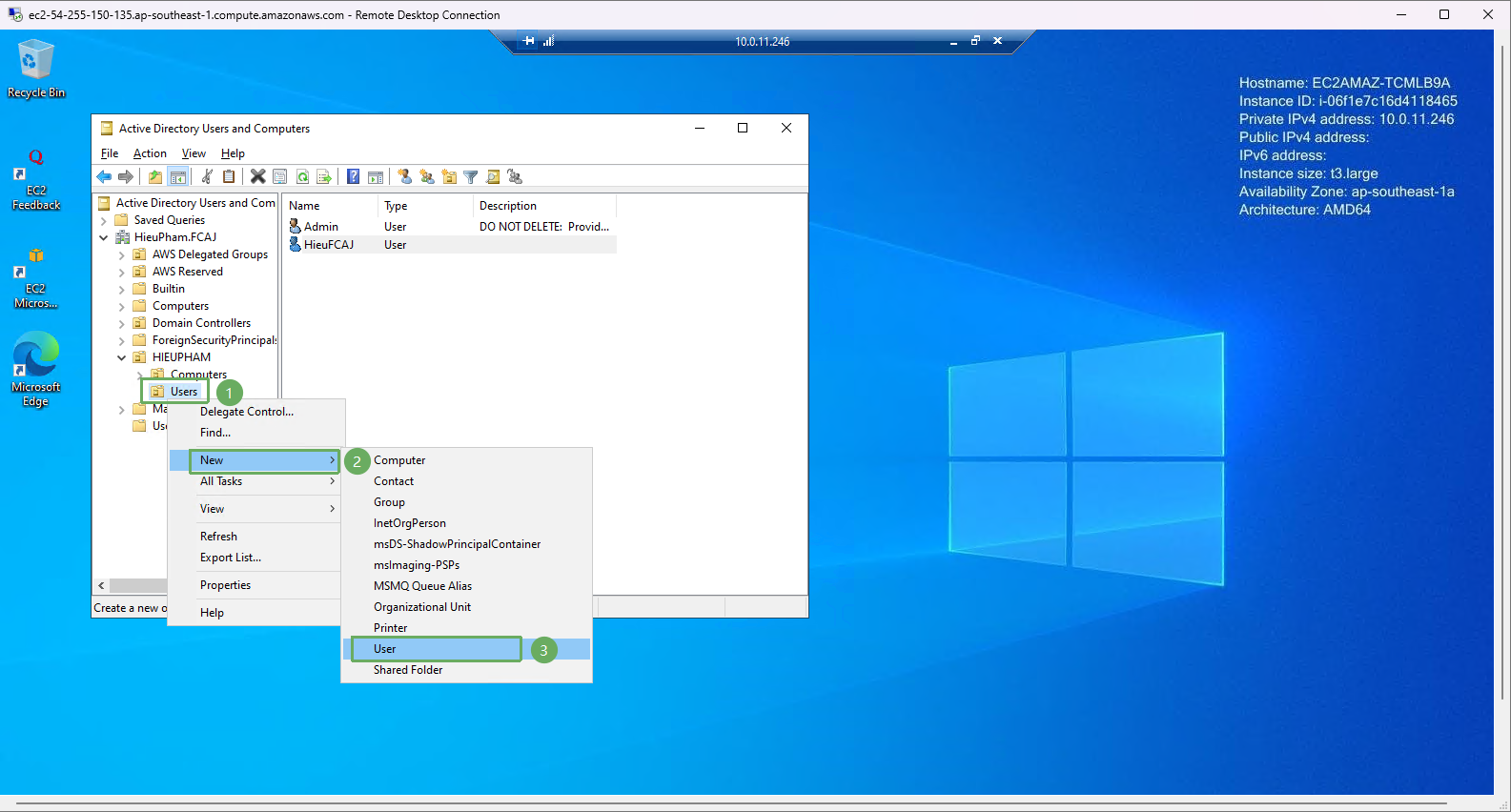Open All Tasks submenu in context menu
The width and height of the screenshot is (1511, 812).
point(255,481)
